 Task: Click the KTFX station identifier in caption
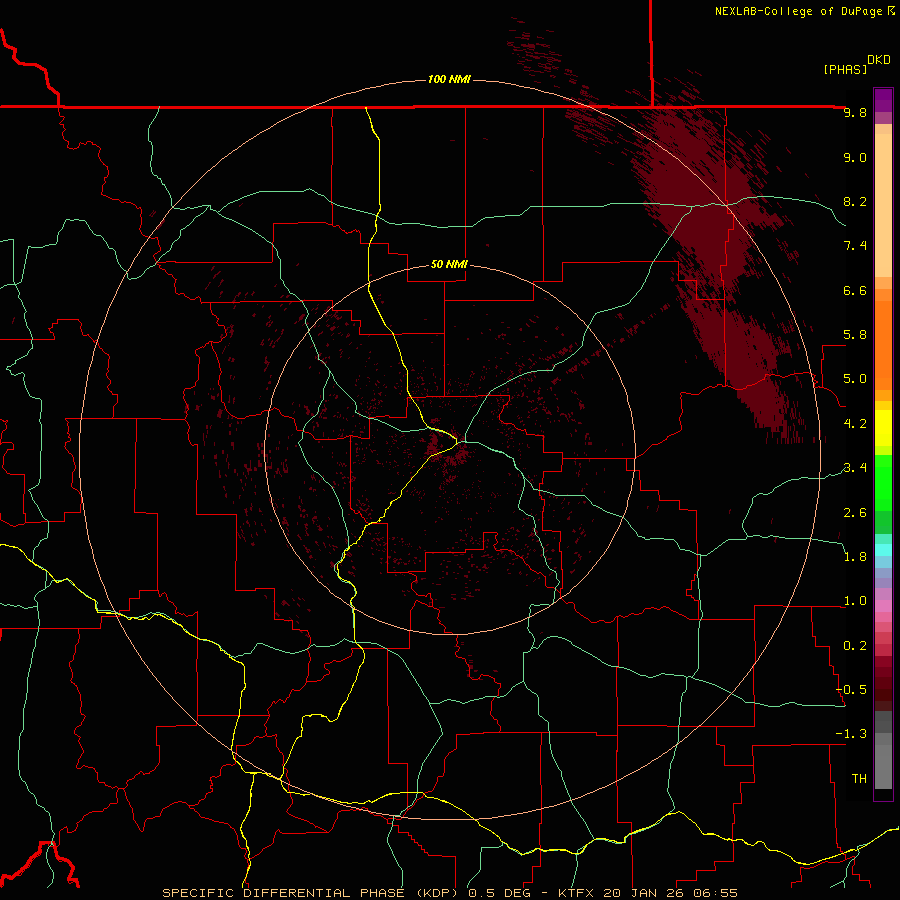coord(575,893)
